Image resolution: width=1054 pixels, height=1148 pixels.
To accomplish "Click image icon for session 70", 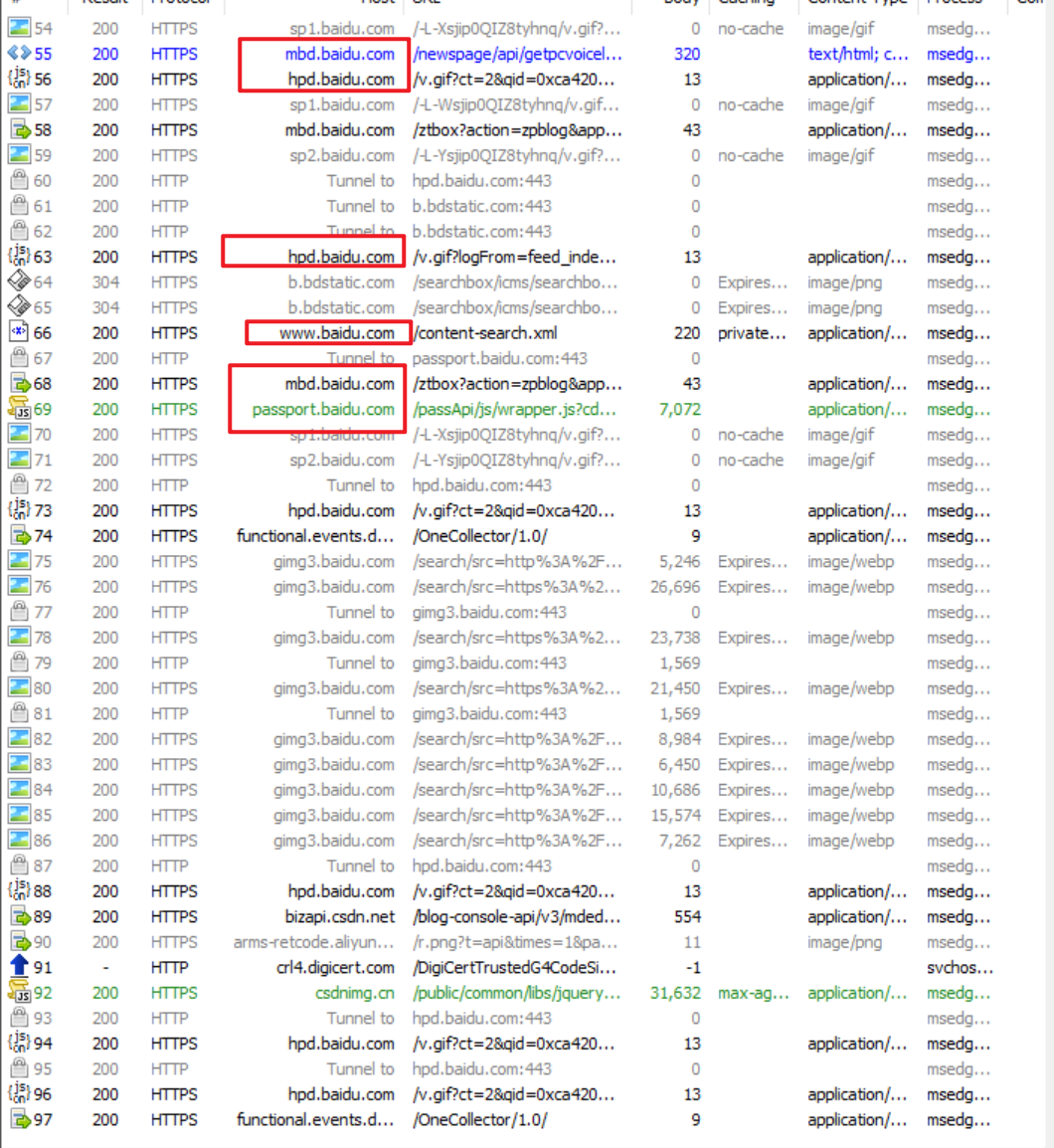I will coord(19,434).
